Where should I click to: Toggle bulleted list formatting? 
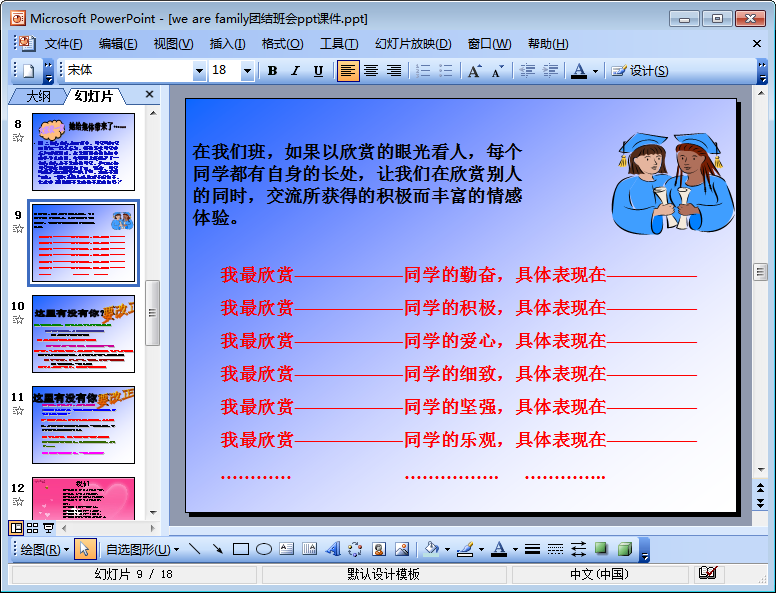(445, 71)
